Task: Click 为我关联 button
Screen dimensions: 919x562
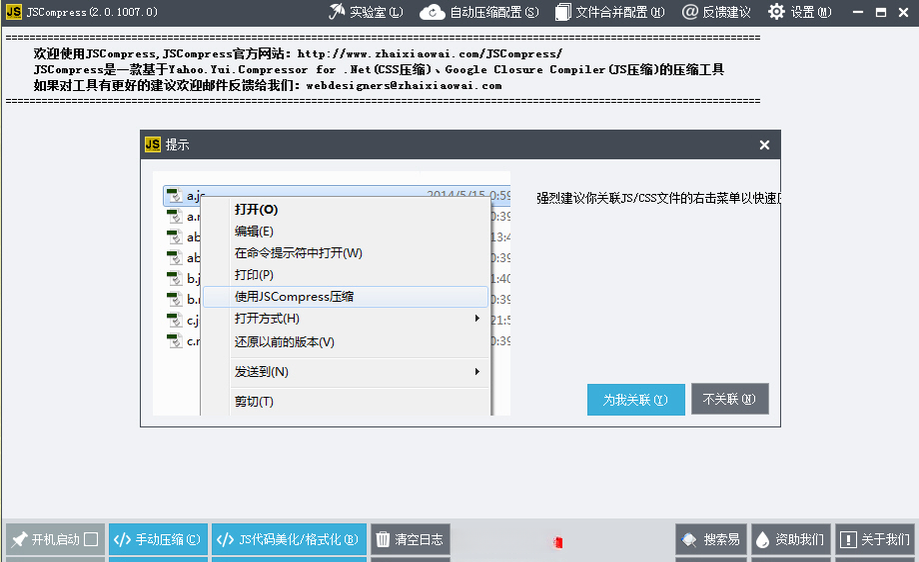Action: pos(636,400)
